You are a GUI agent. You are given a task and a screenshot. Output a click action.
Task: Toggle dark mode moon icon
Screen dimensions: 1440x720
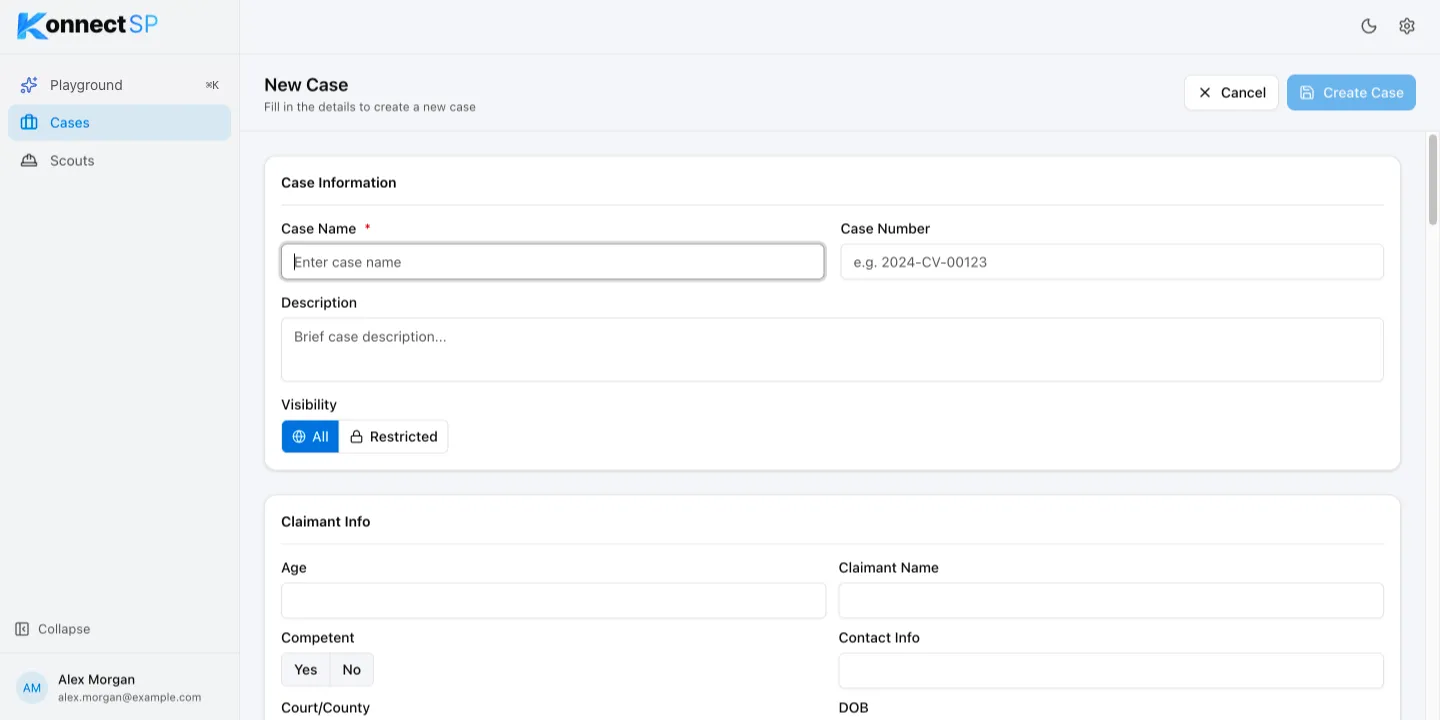(x=1369, y=26)
